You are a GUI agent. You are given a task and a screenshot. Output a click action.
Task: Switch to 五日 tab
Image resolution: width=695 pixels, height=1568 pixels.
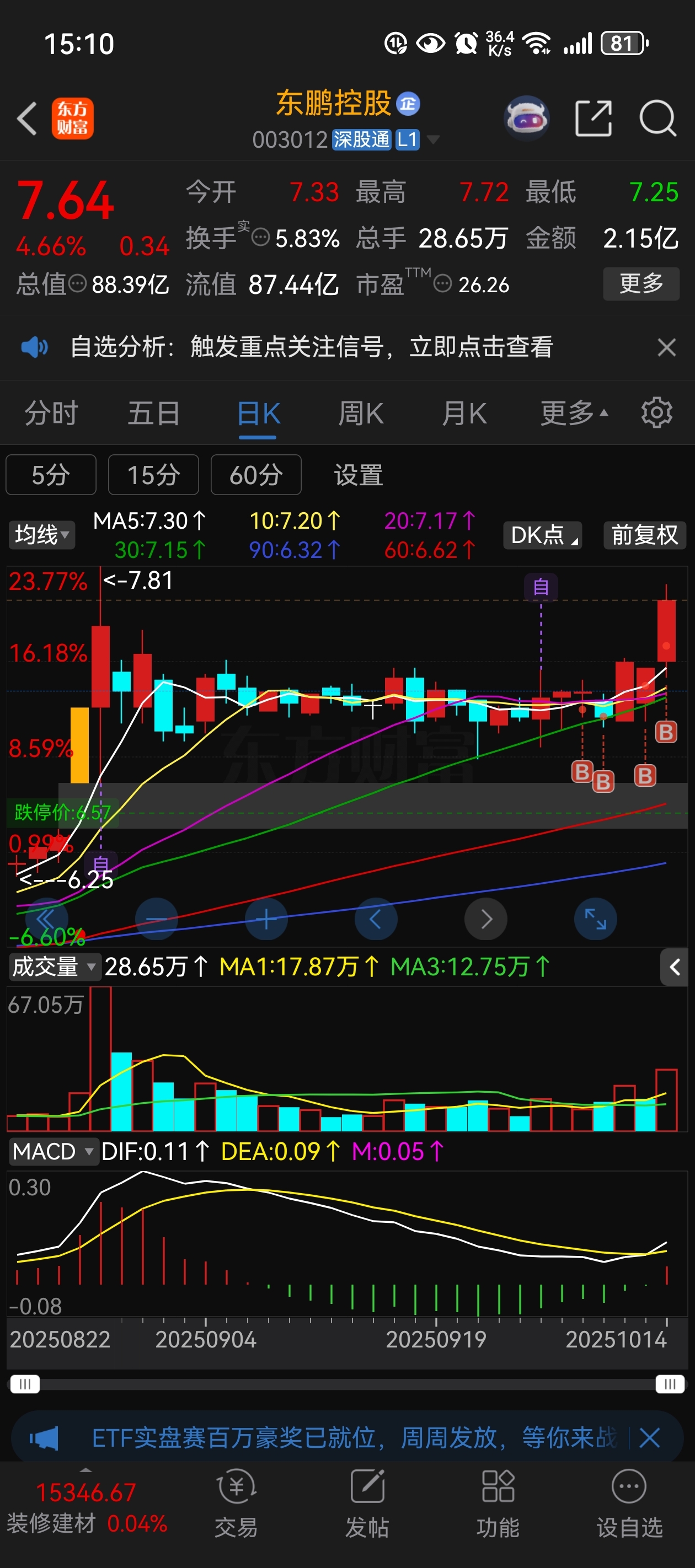click(153, 414)
